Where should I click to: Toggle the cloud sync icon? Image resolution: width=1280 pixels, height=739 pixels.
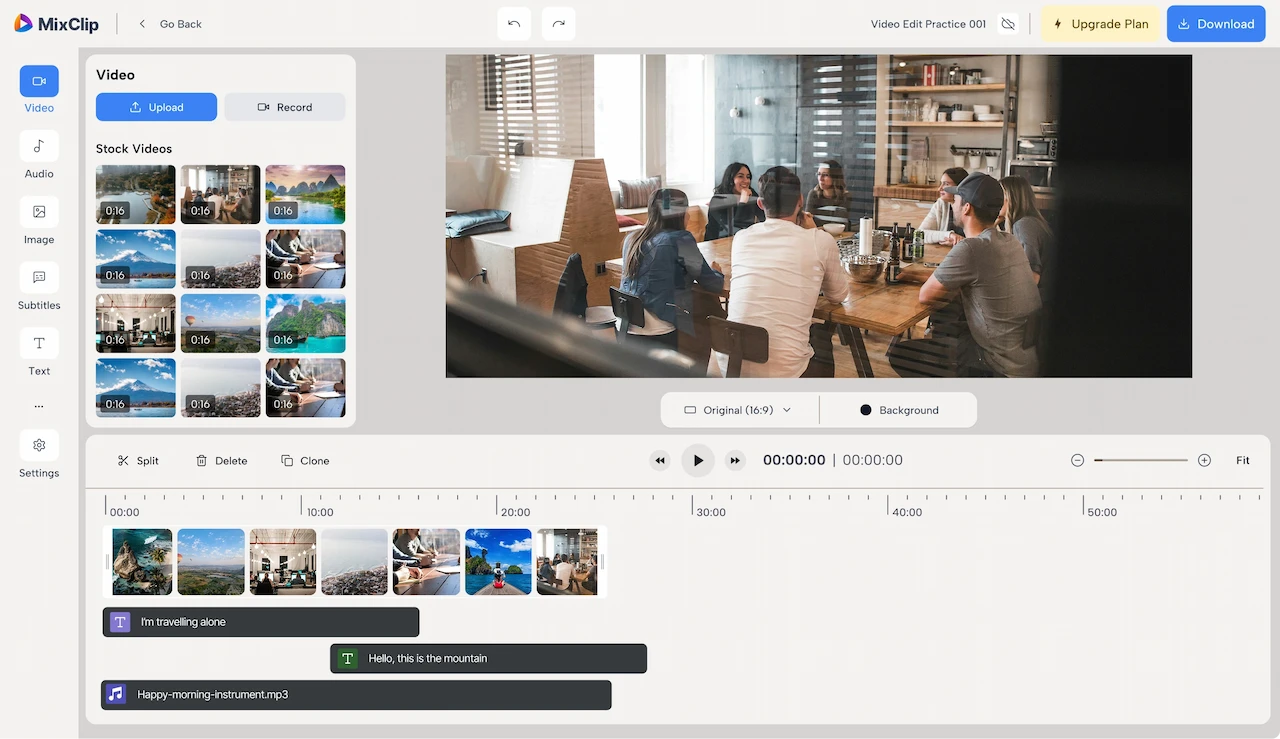1008,24
